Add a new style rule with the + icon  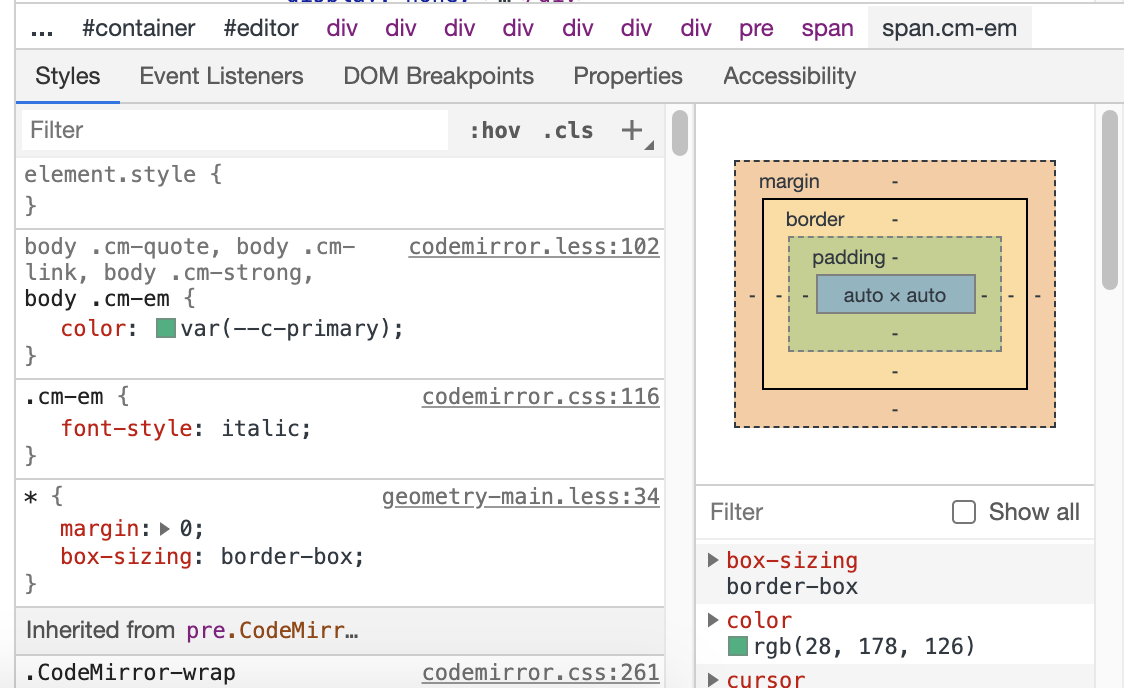click(630, 130)
